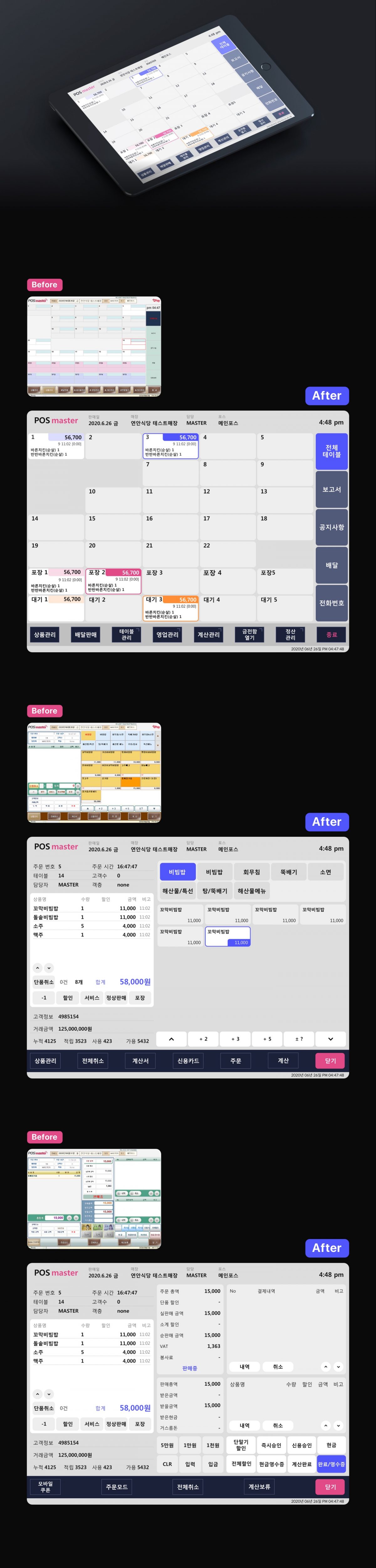Open 공지사항 notices
376x1568 pixels.
(332, 527)
